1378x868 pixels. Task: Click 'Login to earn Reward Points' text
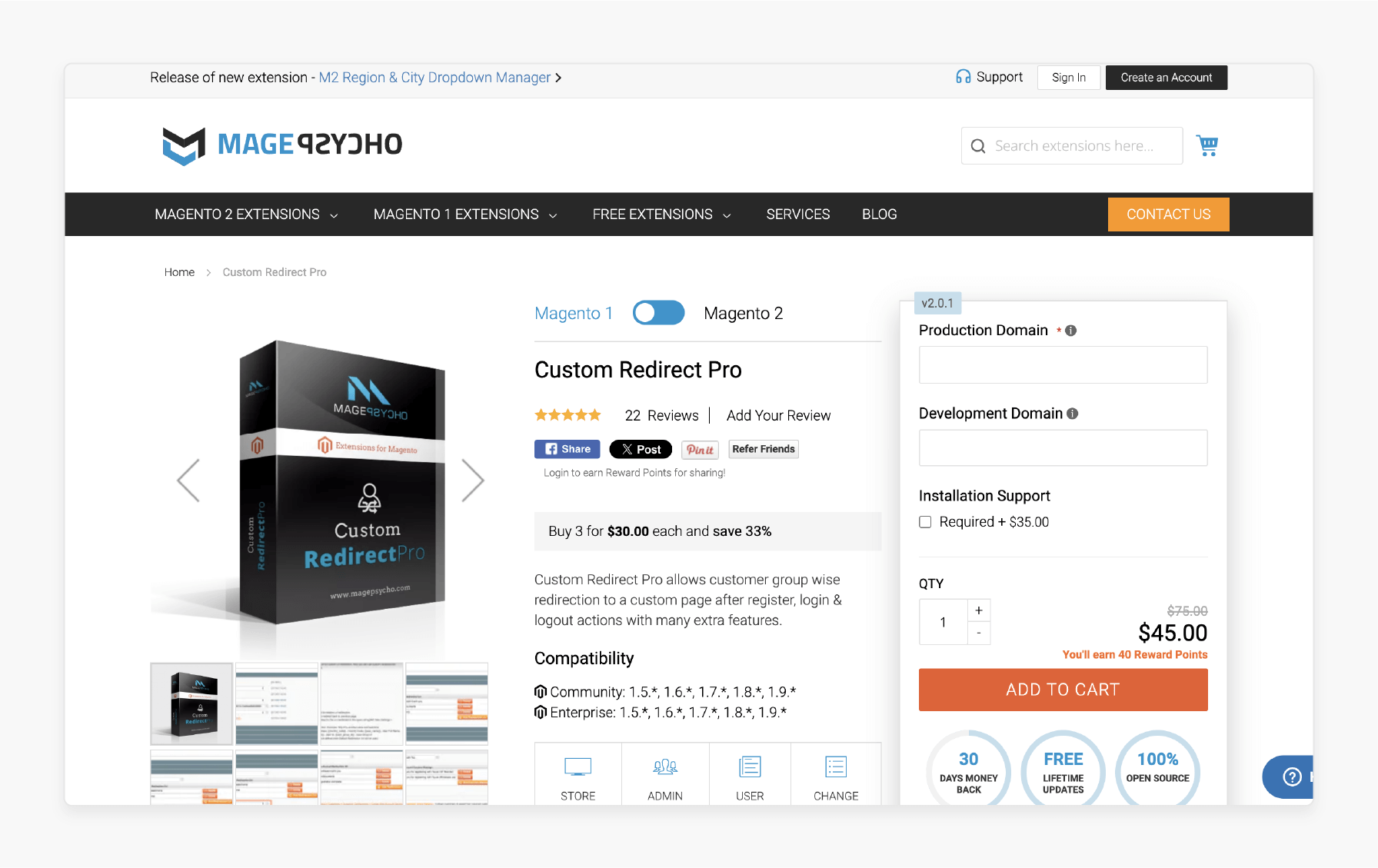pyautogui.click(x=634, y=473)
